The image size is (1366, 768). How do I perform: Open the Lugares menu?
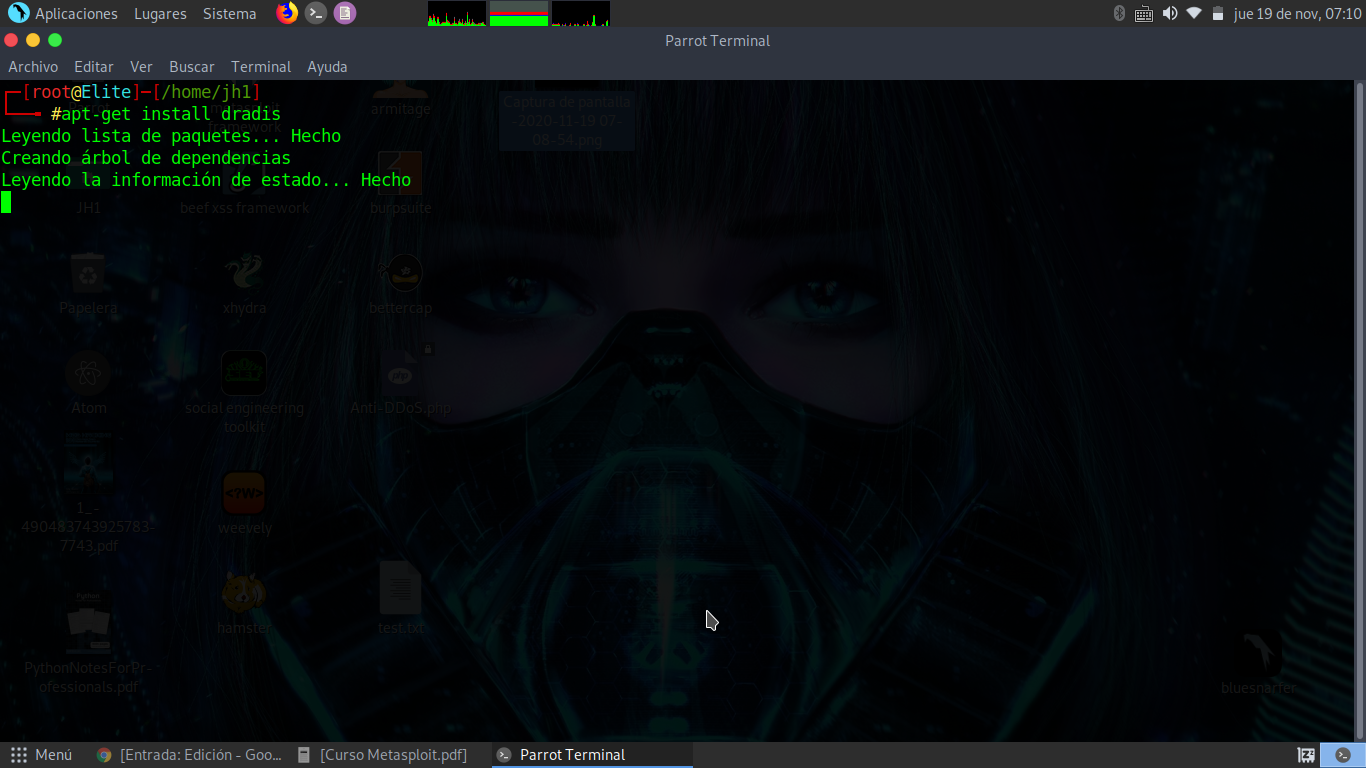[x=160, y=14]
